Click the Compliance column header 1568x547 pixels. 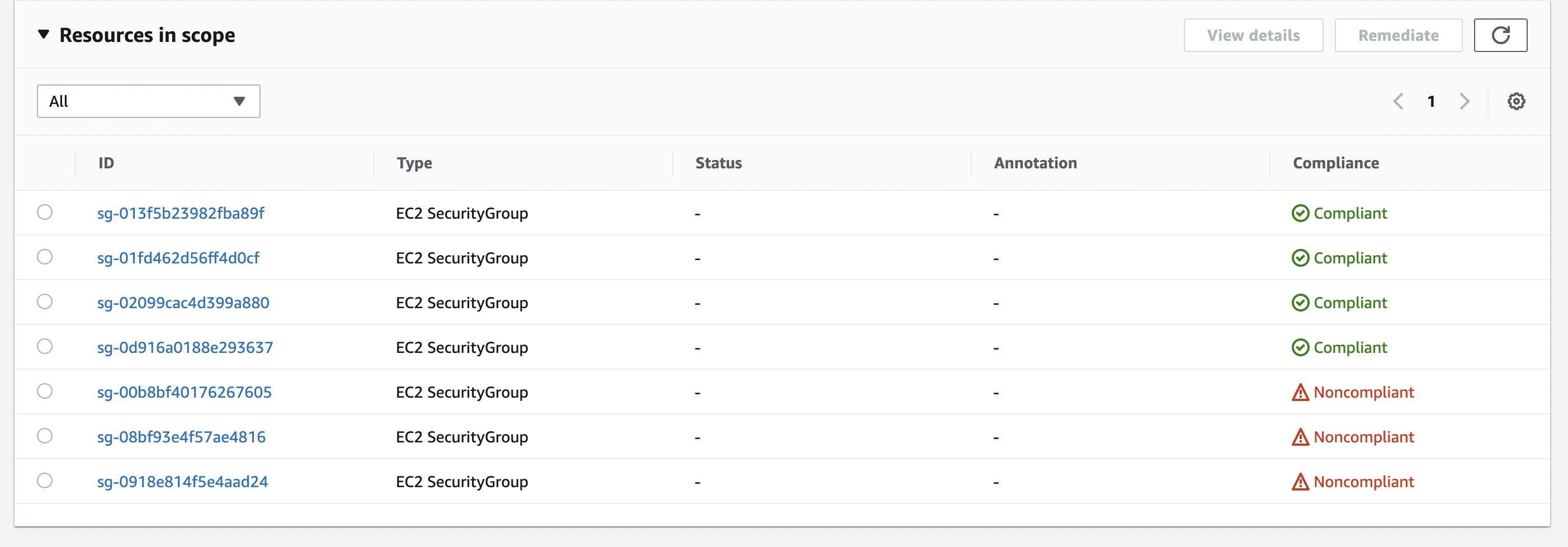1335,163
